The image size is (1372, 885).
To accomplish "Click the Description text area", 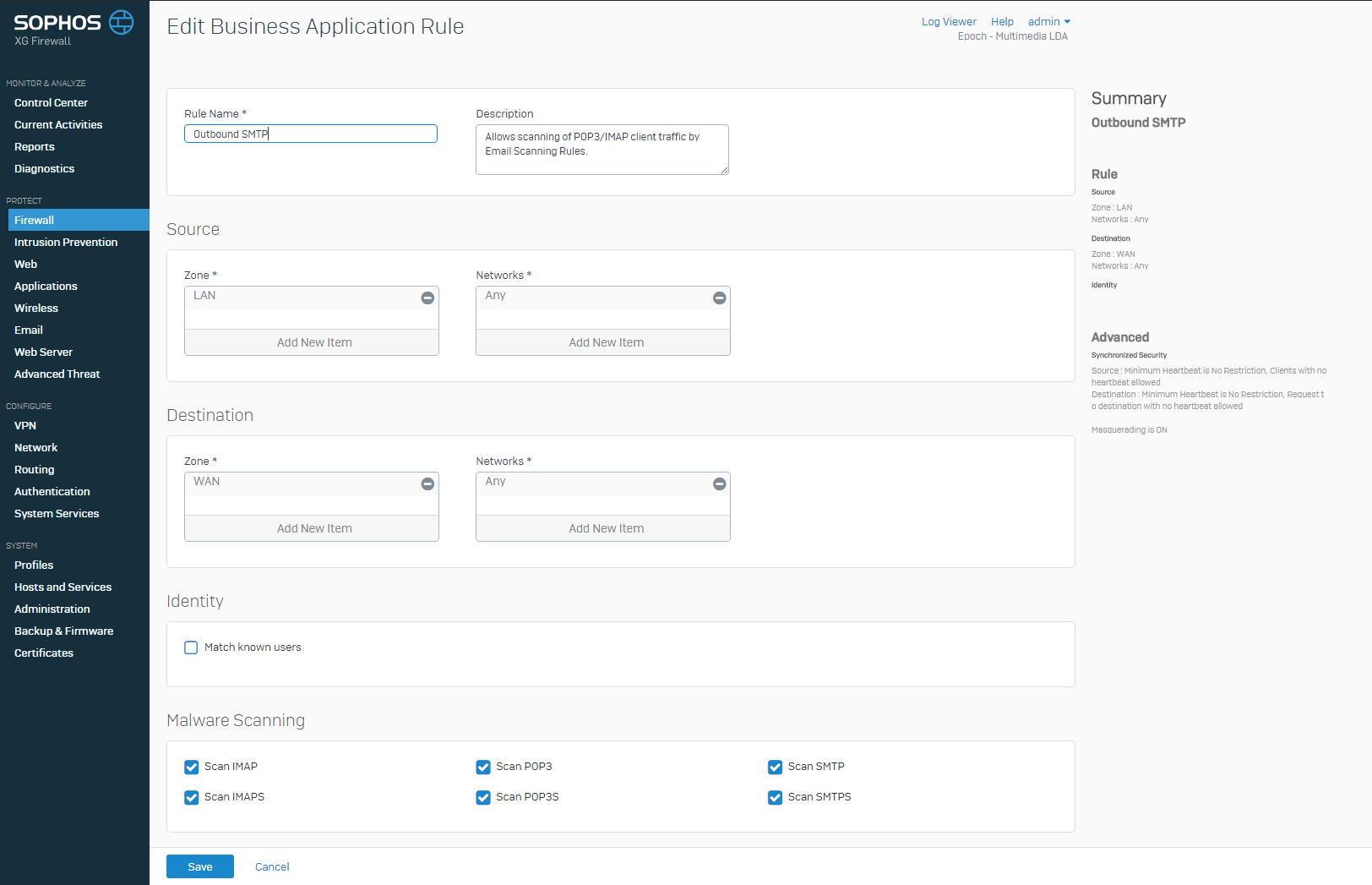I will [602, 150].
